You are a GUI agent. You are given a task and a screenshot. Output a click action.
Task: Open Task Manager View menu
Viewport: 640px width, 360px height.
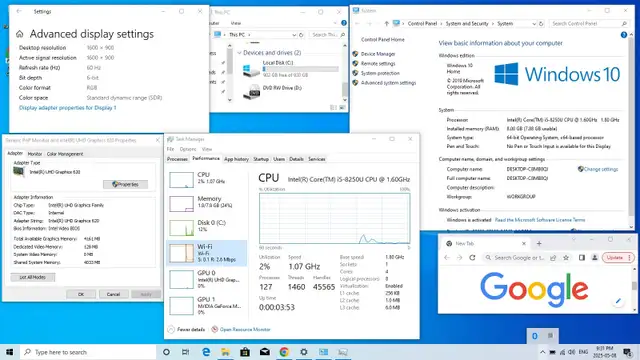[x=207, y=149]
